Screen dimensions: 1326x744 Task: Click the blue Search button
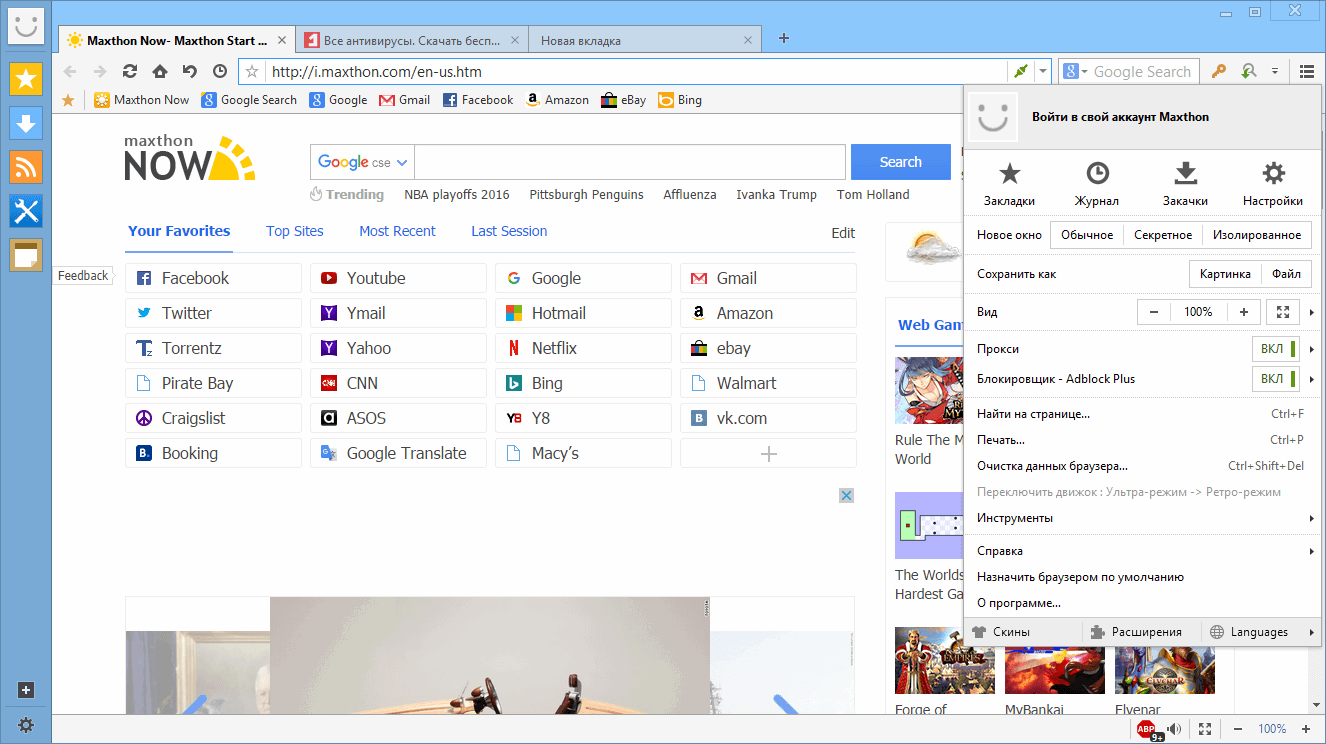click(x=900, y=162)
